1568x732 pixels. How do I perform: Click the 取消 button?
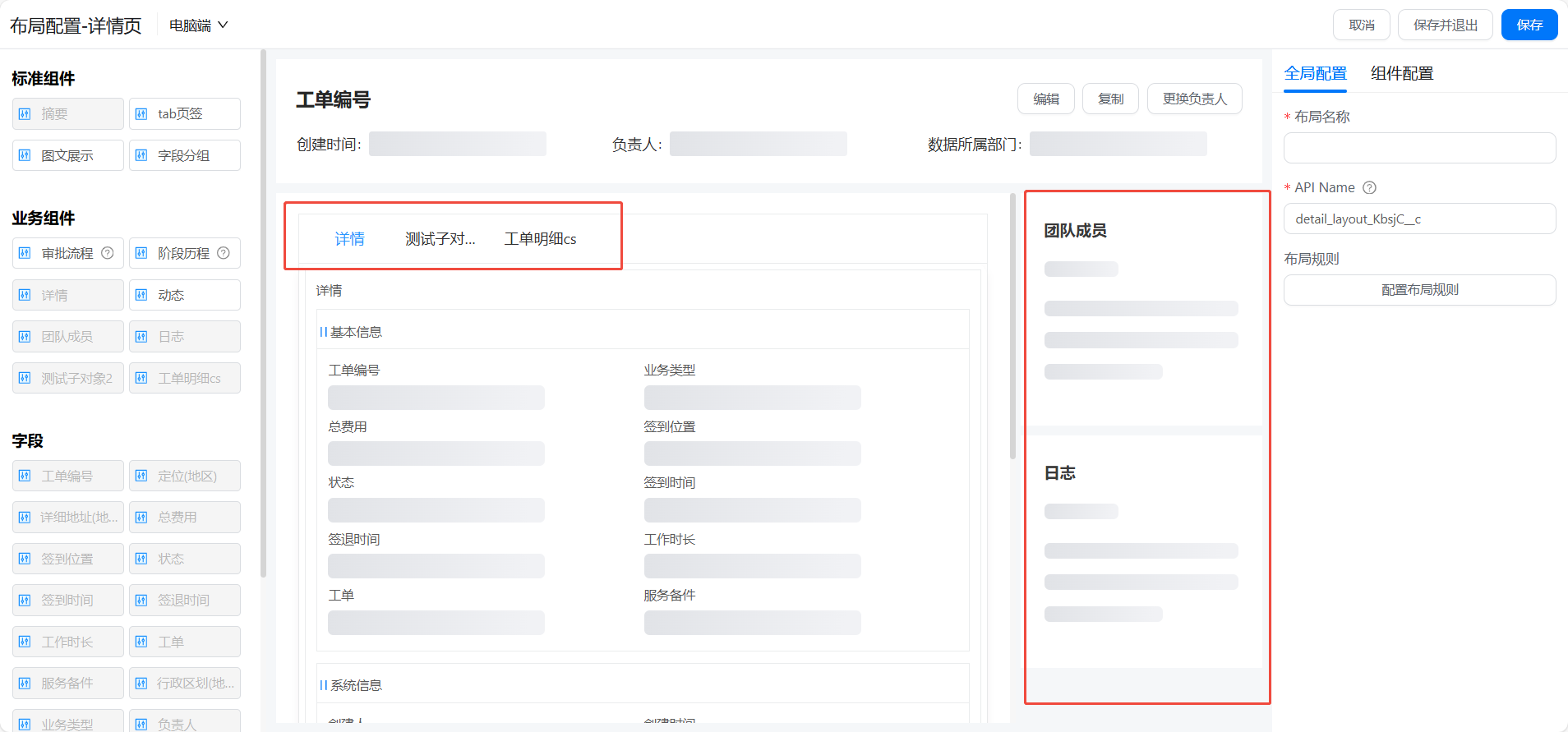click(x=1362, y=25)
